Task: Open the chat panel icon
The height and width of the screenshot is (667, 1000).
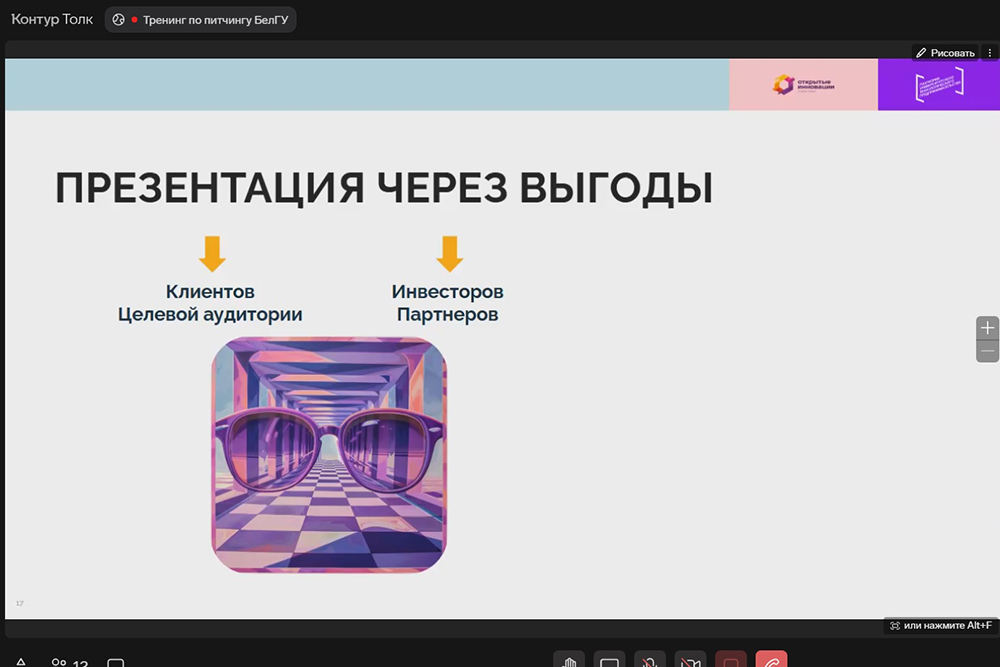Action: (x=116, y=663)
